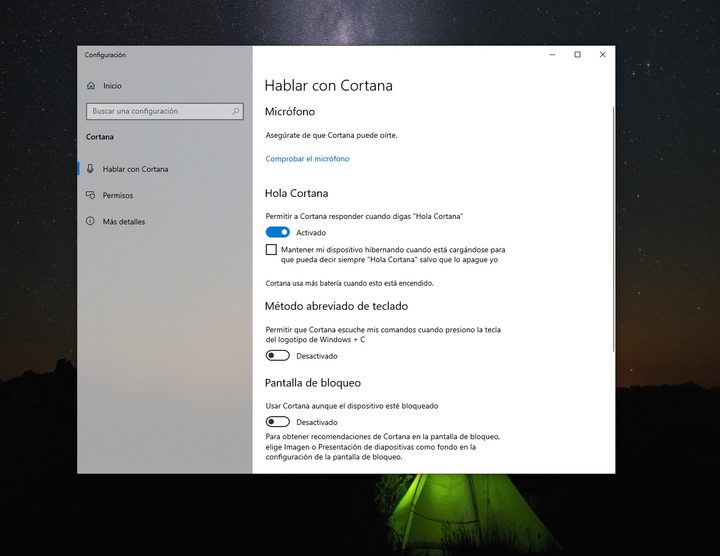Click the Activado label next to toggle
This screenshot has width=720, height=556.
point(311,233)
